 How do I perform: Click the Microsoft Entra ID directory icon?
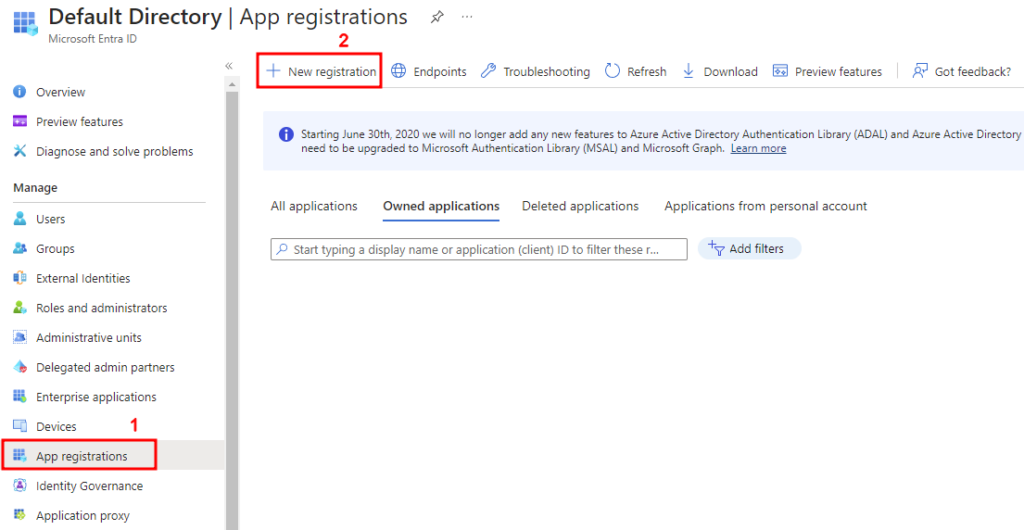(x=25, y=24)
